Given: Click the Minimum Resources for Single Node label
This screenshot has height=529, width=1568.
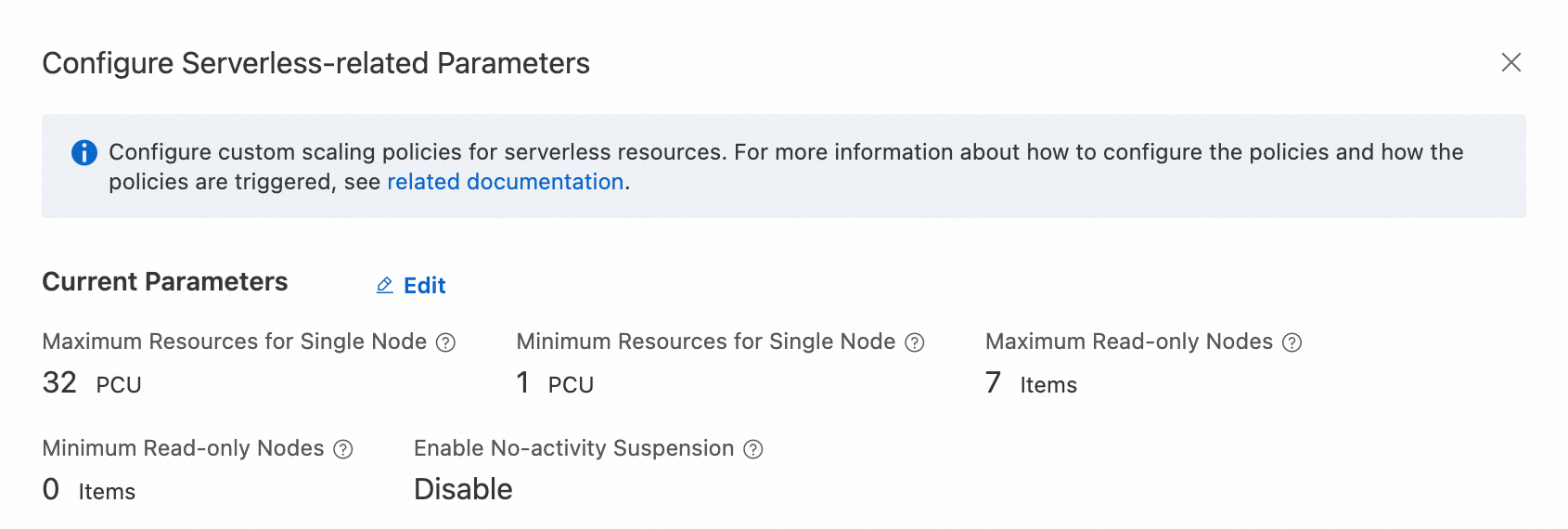Looking at the screenshot, I should 705,342.
